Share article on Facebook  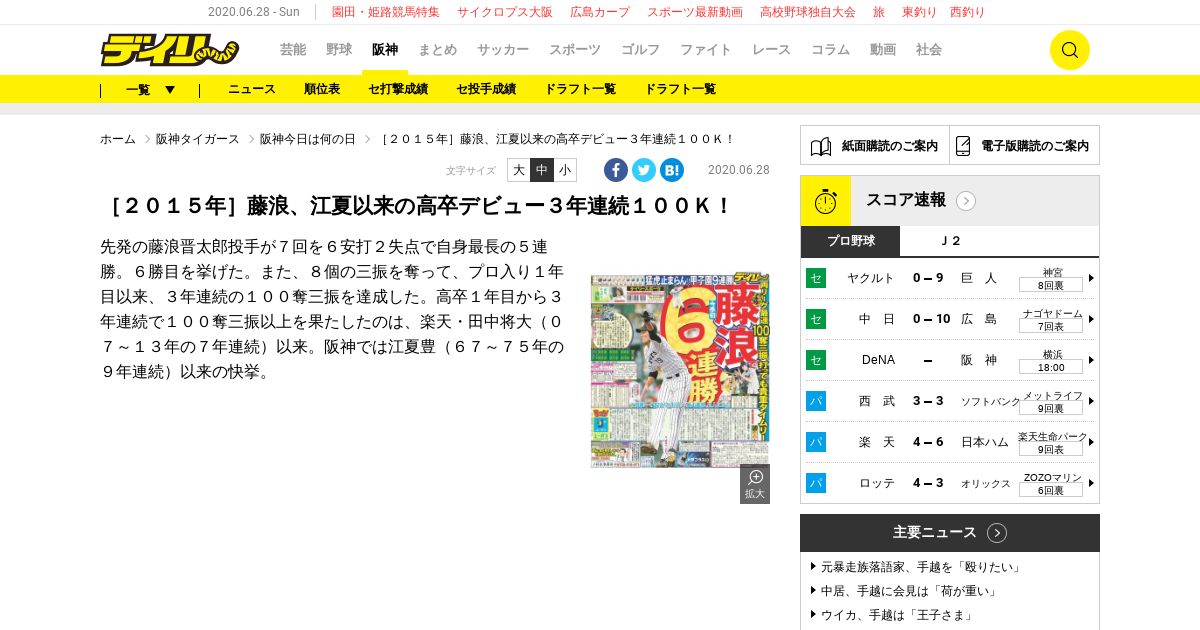pyautogui.click(x=616, y=170)
